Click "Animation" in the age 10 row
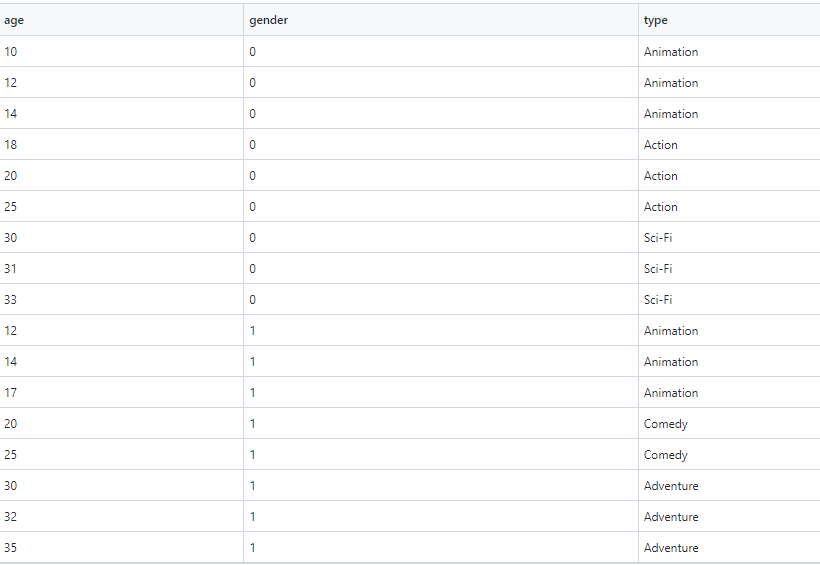Viewport: 820px width, 565px height. pos(671,52)
